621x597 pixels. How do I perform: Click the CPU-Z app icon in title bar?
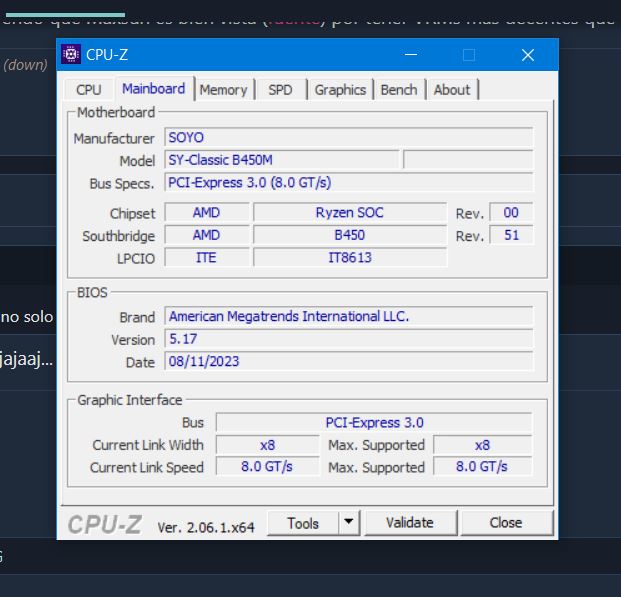coord(71,55)
